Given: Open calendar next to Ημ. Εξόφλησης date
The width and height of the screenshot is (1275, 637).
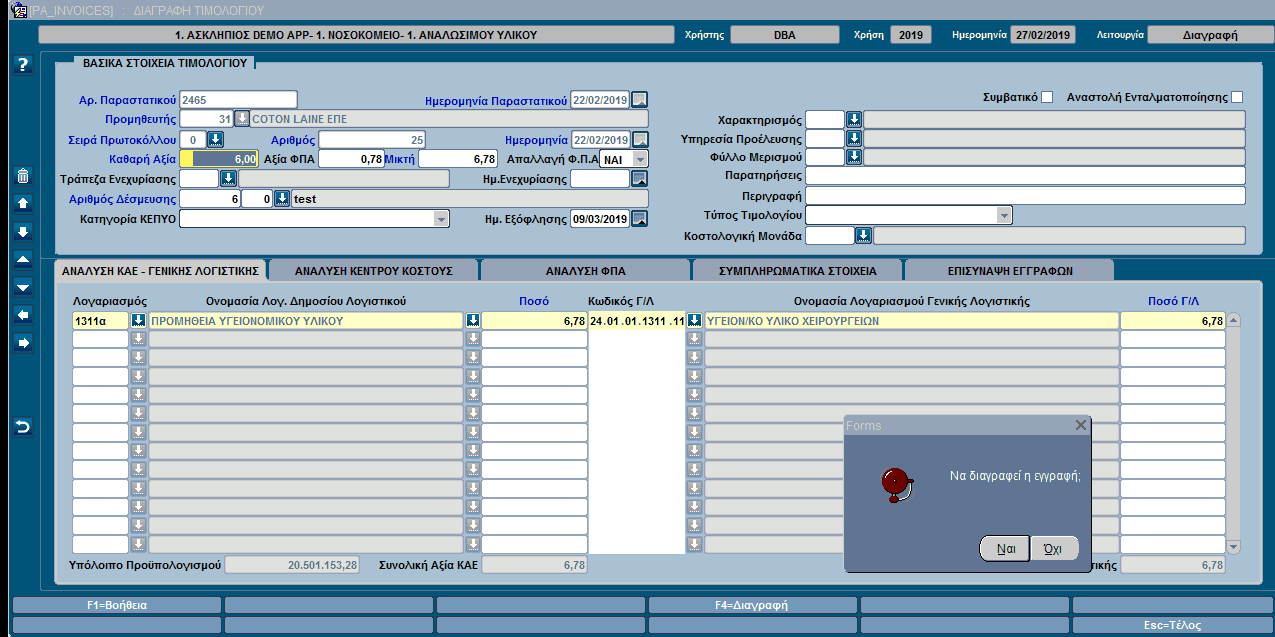Looking at the screenshot, I should (640, 219).
